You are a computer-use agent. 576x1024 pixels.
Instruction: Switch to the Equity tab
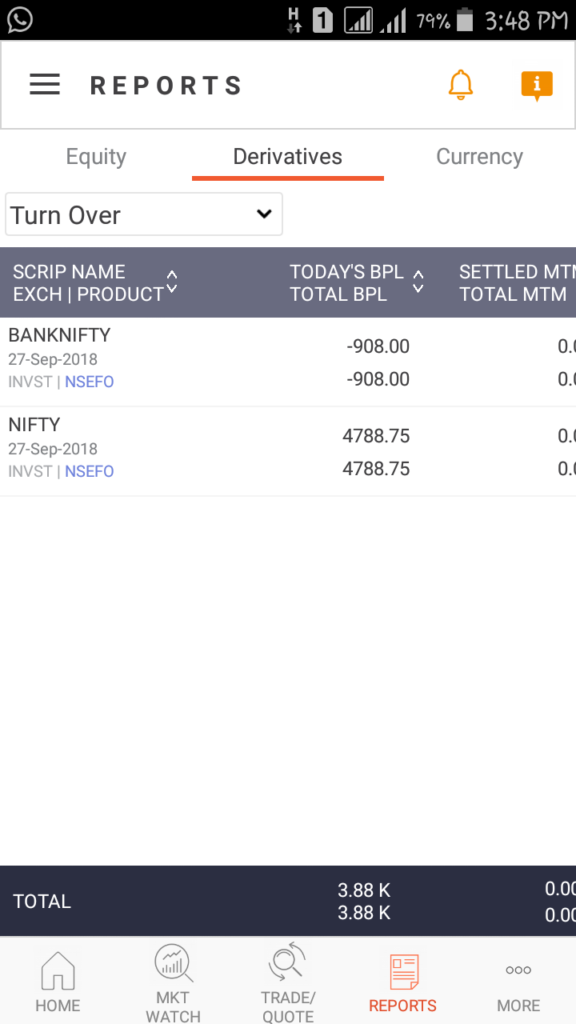click(96, 157)
